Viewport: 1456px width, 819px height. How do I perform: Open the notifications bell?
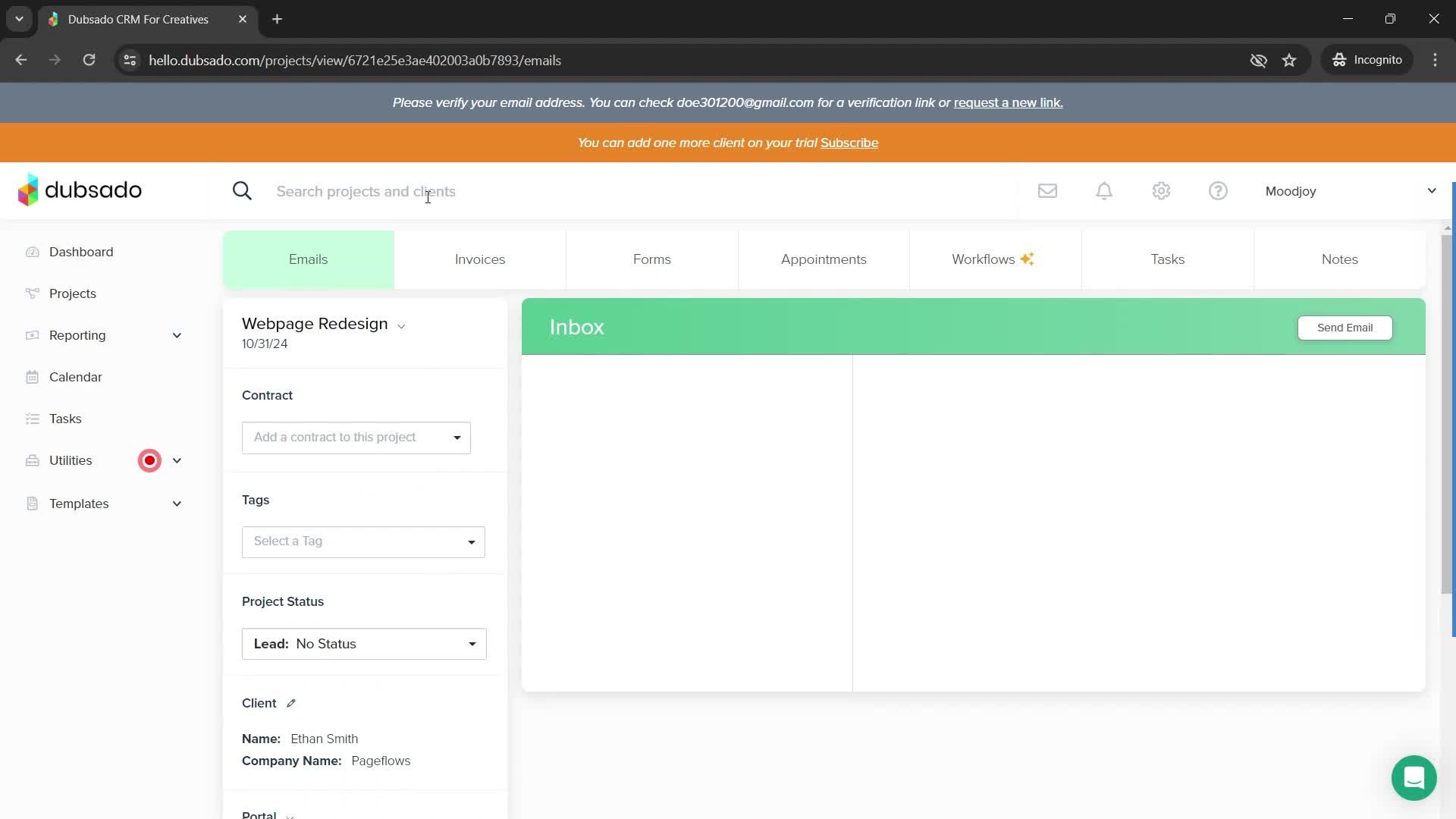point(1104,191)
